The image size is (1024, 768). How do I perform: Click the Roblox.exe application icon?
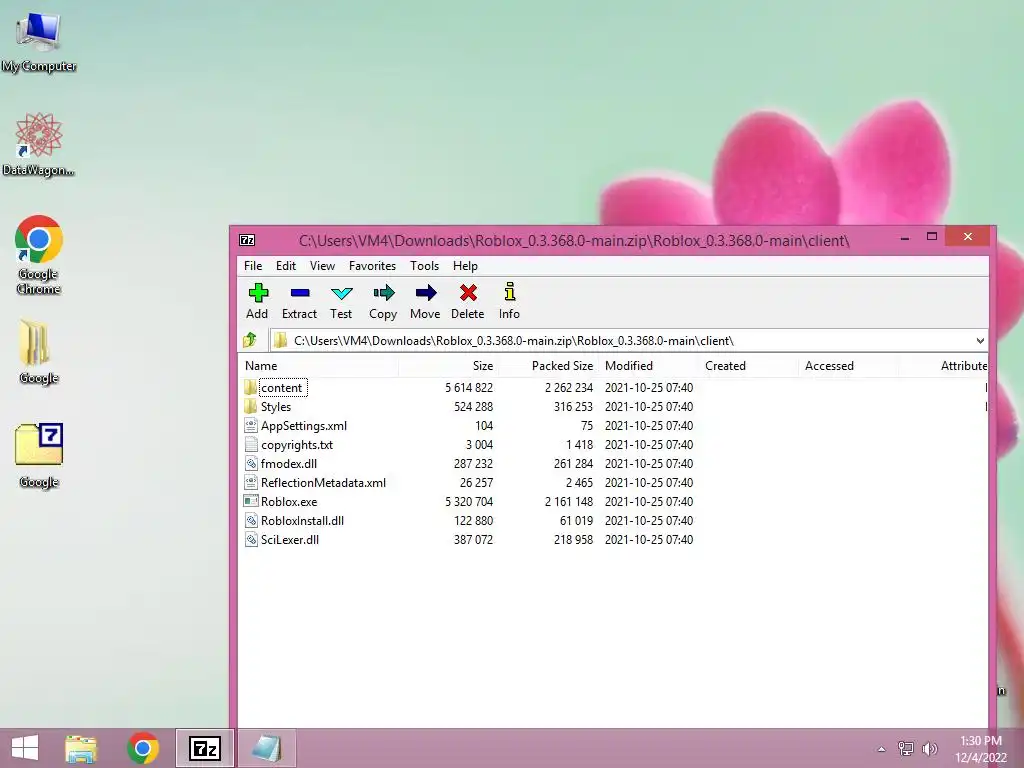[250, 501]
